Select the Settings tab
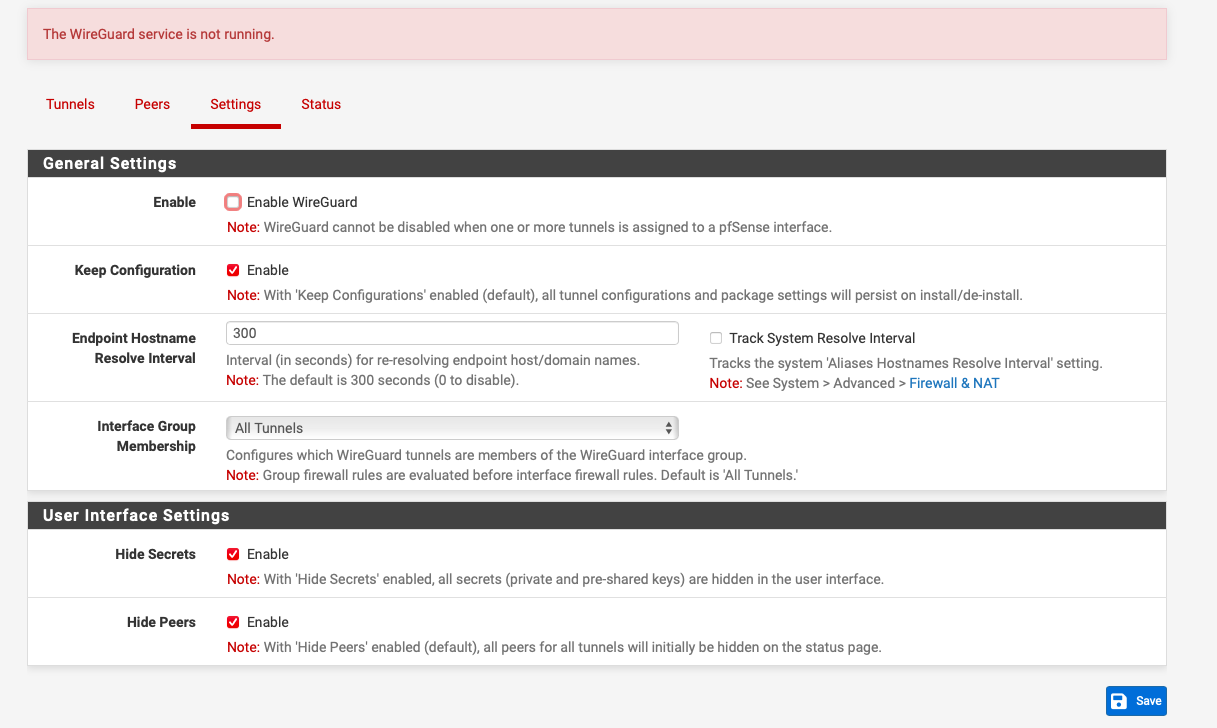The image size is (1217, 728). click(x=235, y=104)
